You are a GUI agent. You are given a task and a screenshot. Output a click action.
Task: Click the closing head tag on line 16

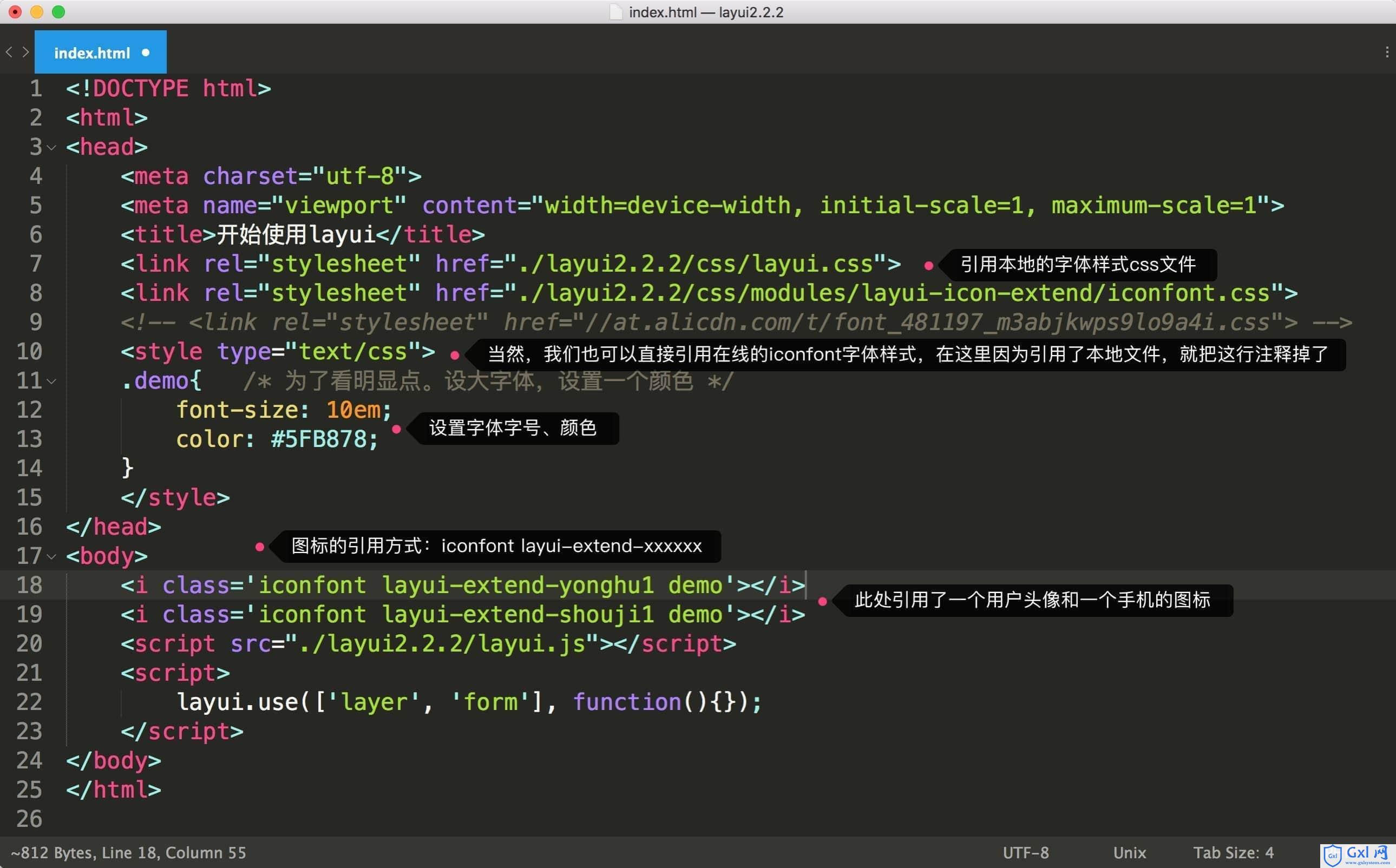114,527
